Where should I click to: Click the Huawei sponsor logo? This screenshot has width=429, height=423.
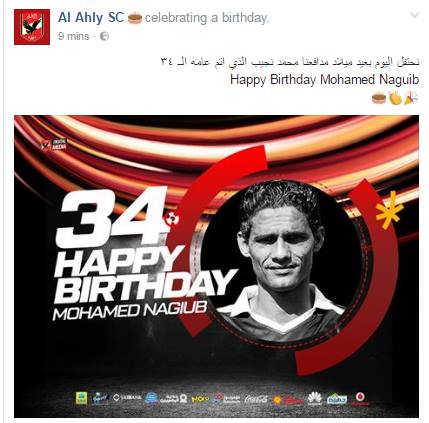pos(314,398)
